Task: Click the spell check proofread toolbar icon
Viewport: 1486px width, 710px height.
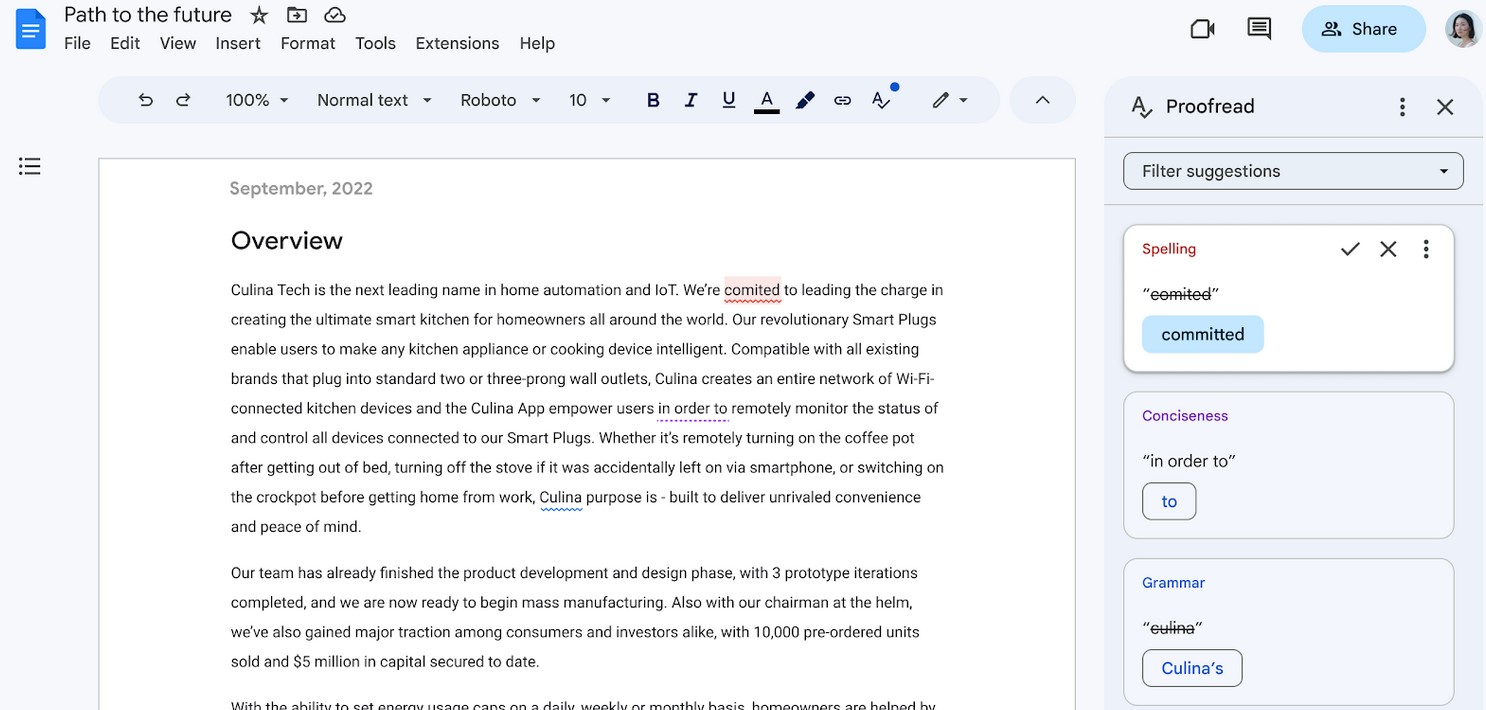Action: tap(883, 98)
